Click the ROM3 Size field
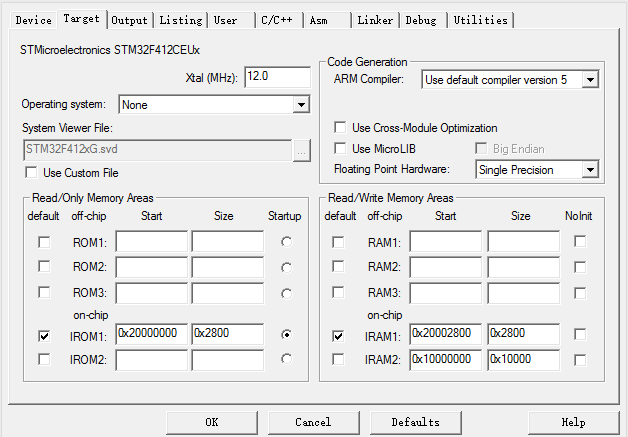This screenshot has width=628, height=437. (227, 293)
